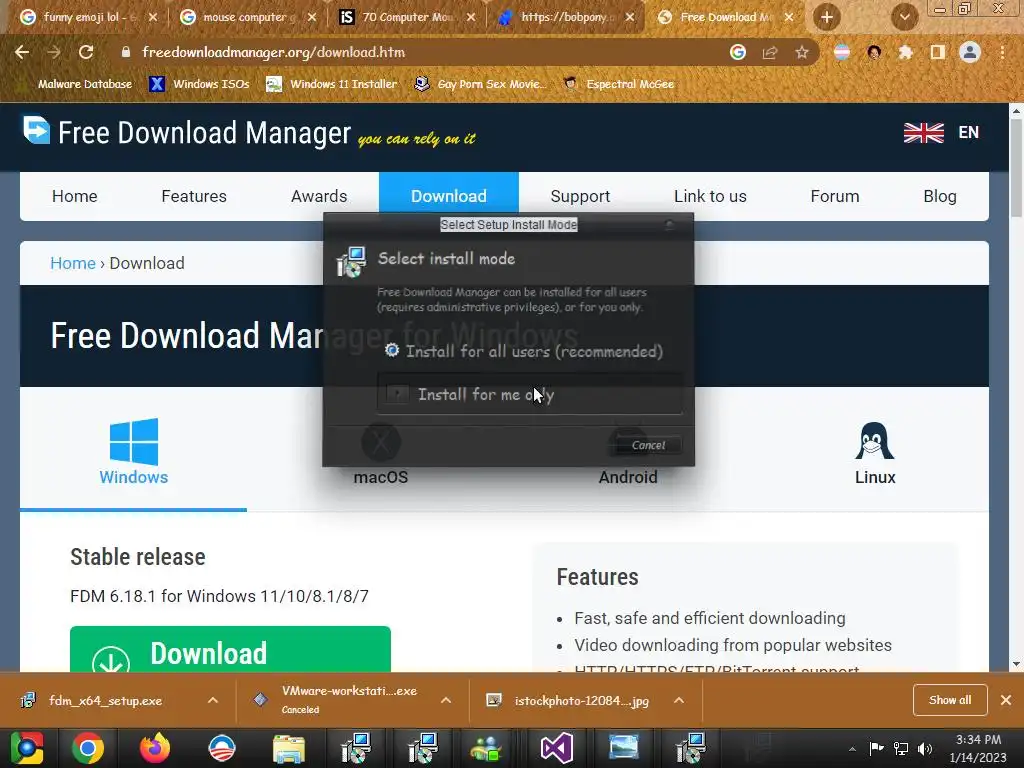Switch to the 70 Computer Mouse tab

click(x=406, y=17)
